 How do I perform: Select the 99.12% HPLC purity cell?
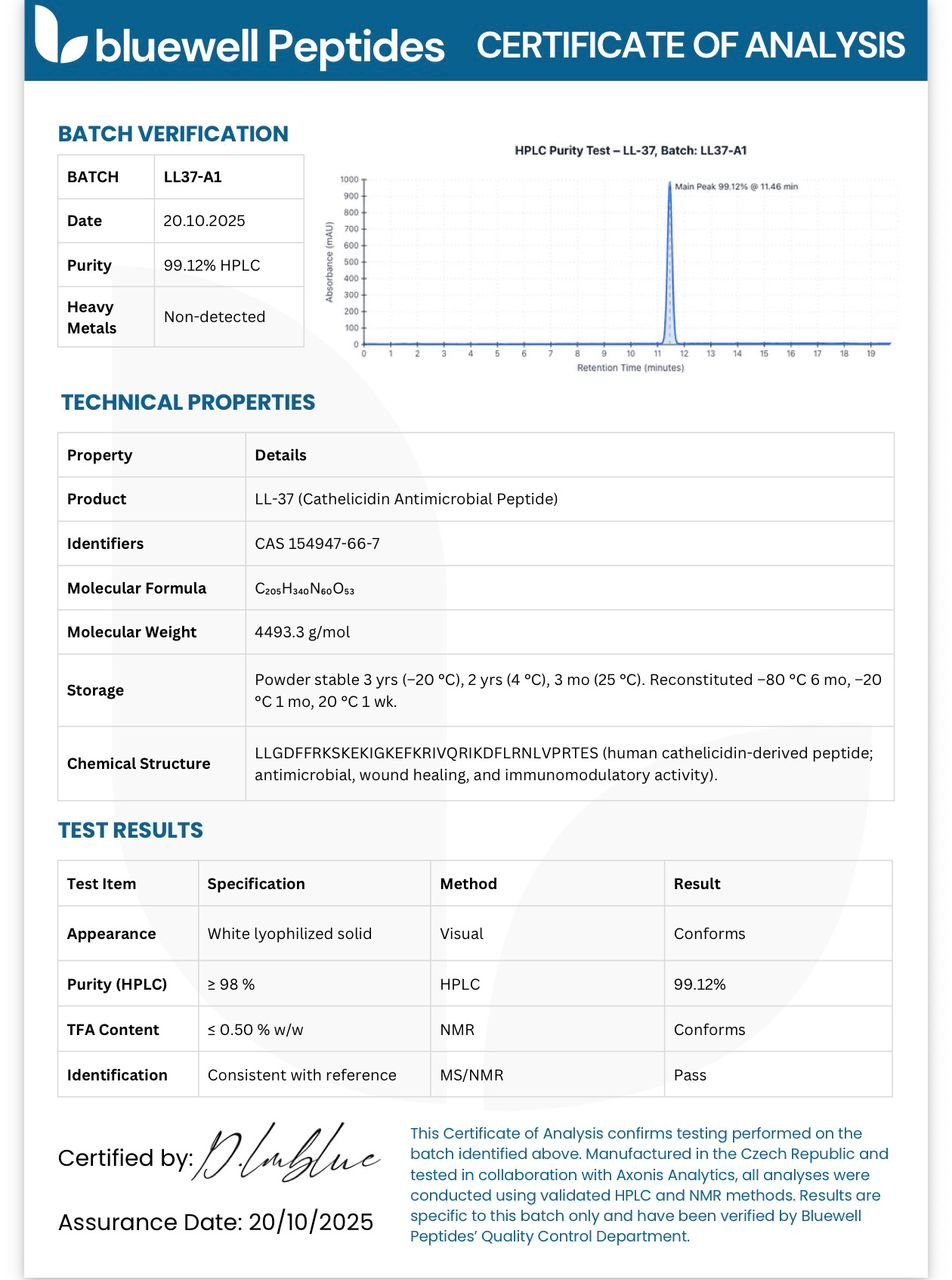click(x=229, y=265)
